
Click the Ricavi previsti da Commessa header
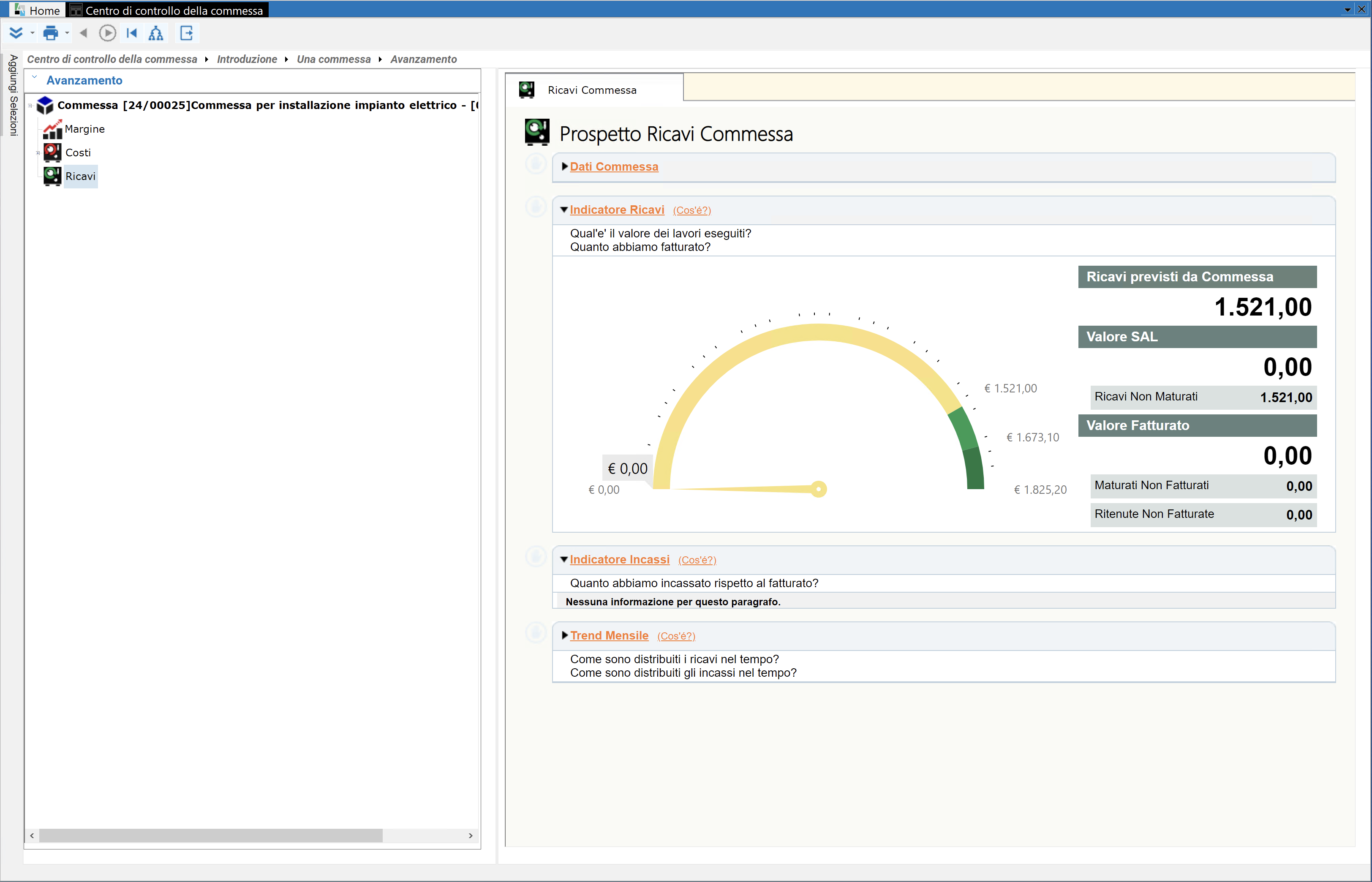pyautogui.click(x=1198, y=277)
